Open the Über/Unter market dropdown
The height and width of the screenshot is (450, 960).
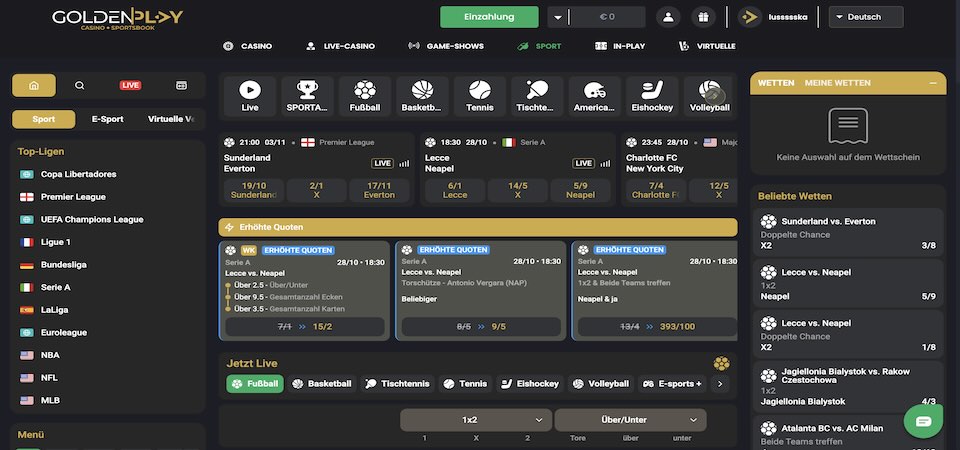click(x=630, y=420)
